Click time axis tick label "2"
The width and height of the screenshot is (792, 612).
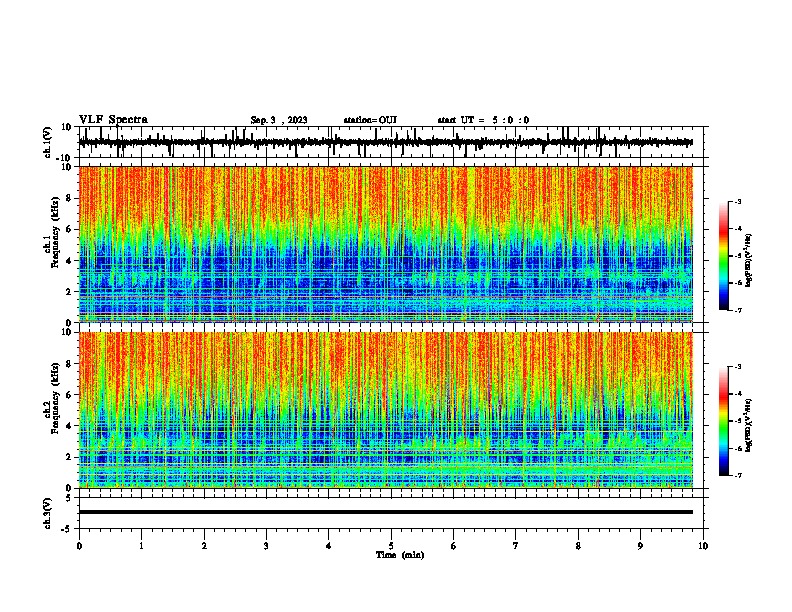pos(204,546)
